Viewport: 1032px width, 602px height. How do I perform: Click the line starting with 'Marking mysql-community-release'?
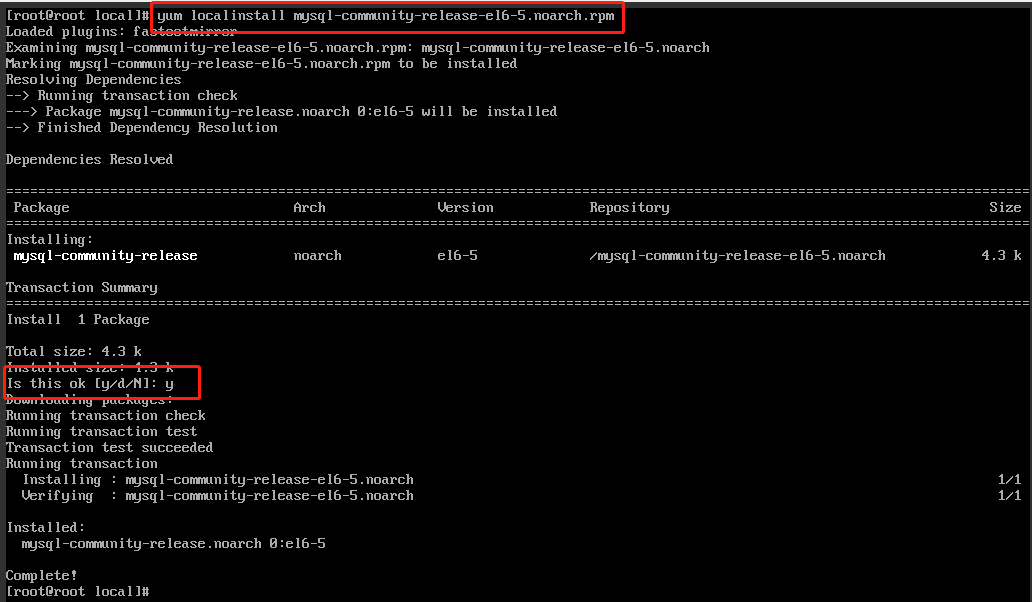coord(261,64)
